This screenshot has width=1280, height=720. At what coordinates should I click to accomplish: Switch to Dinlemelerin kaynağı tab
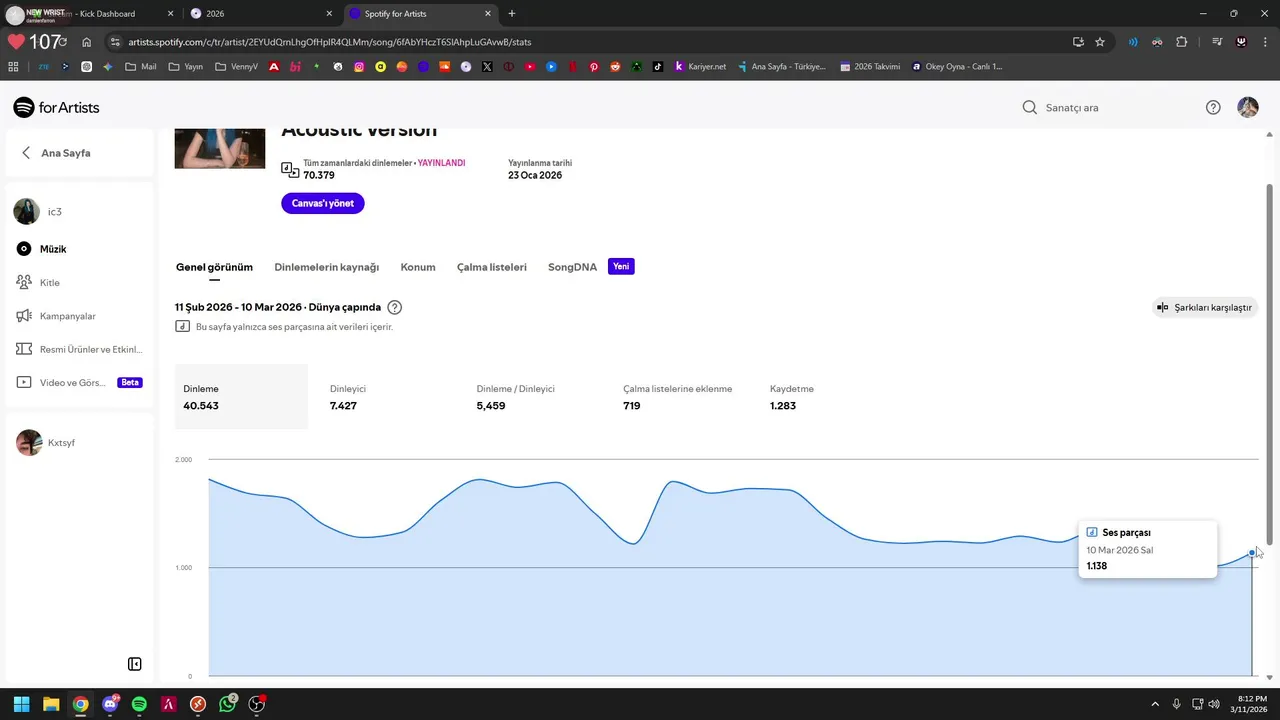326,267
